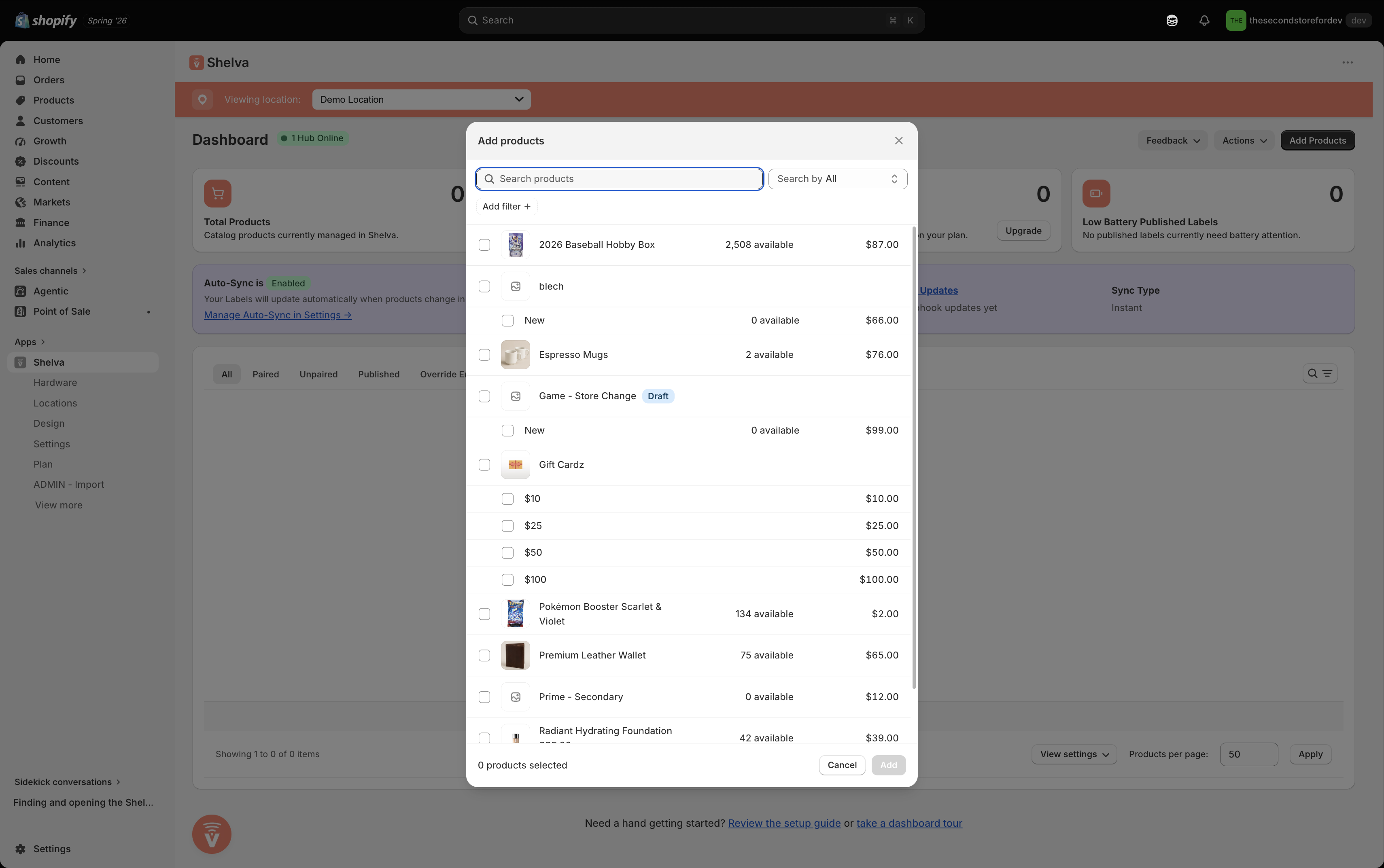This screenshot has width=1384, height=868.
Task: Click the Analytics bar chart icon
Action: point(21,243)
